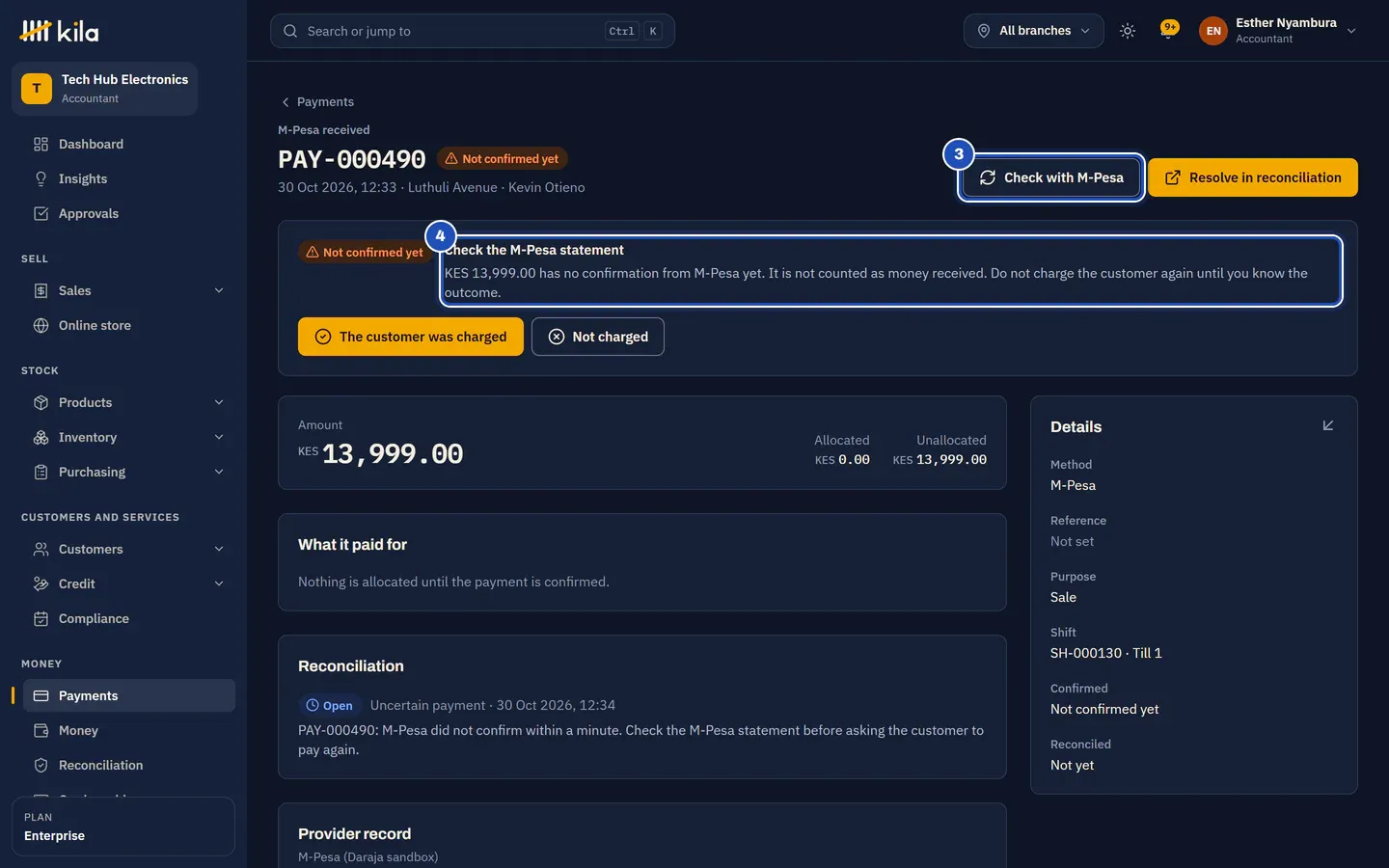Click the Check with M-Pesa button
Screen dimensions: 1389x868
tap(1051, 177)
